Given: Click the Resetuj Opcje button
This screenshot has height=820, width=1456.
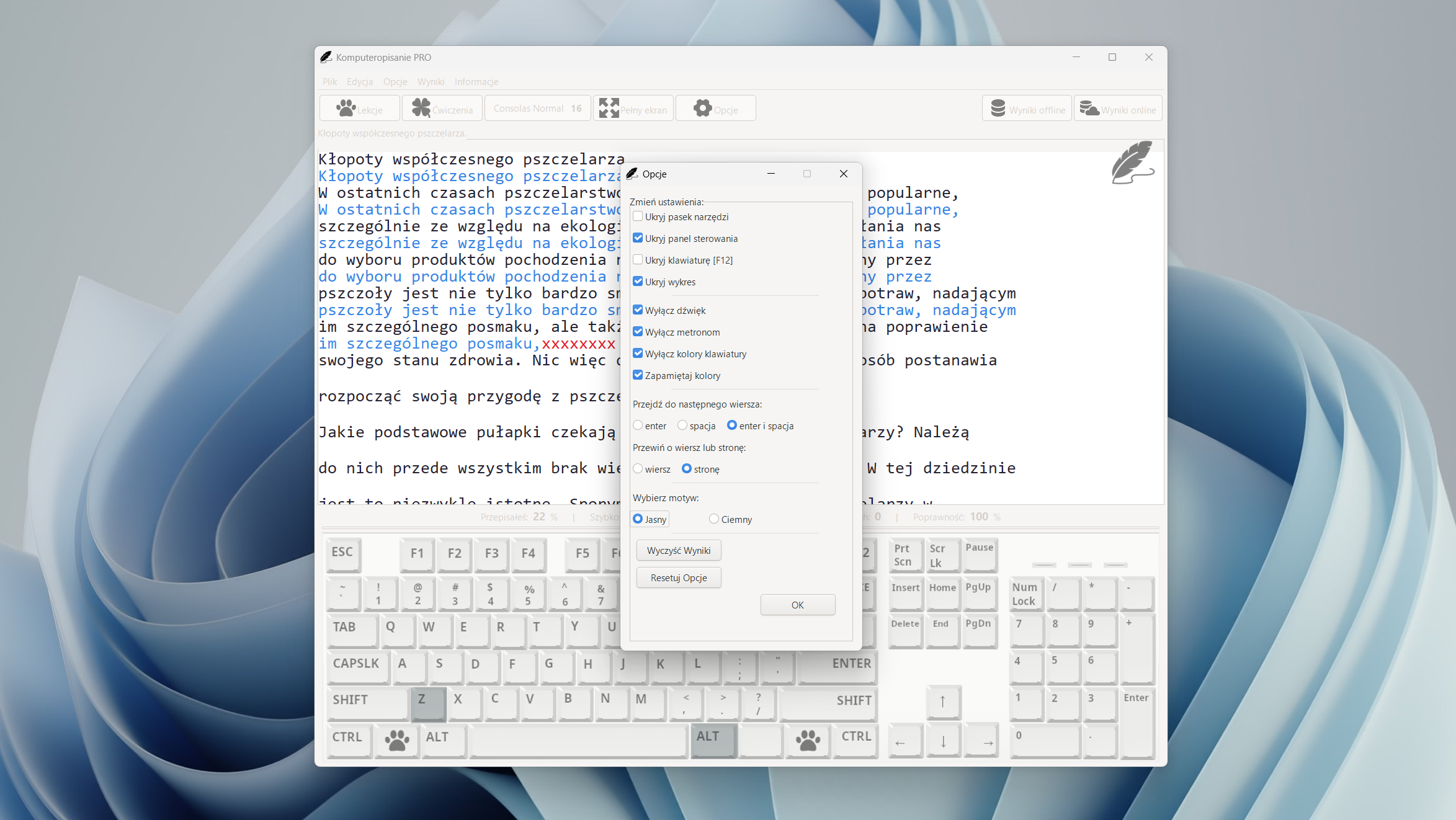Looking at the screenshot, I should pos(678,577).
